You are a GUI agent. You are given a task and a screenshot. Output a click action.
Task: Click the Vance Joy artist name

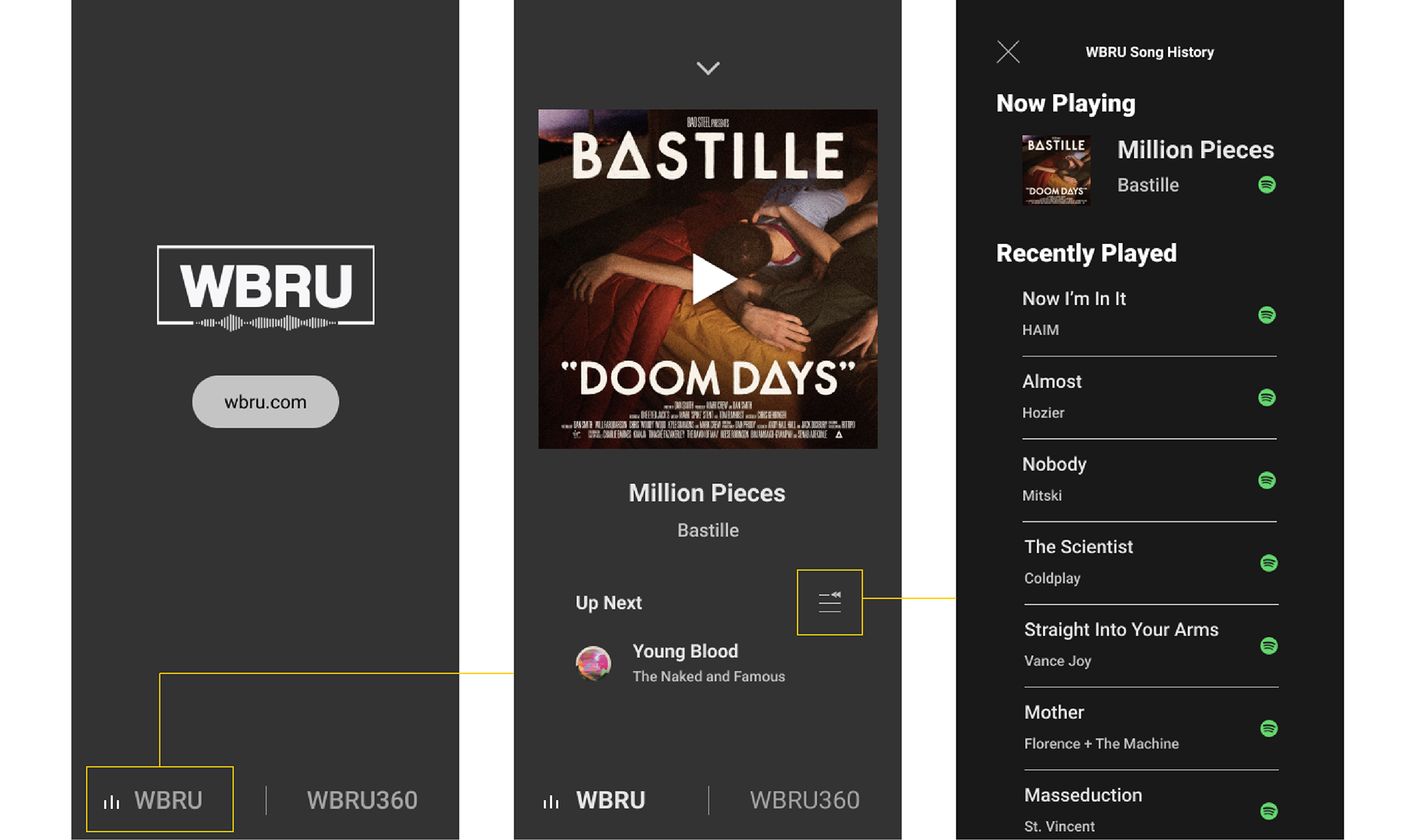click(1058, 661)
